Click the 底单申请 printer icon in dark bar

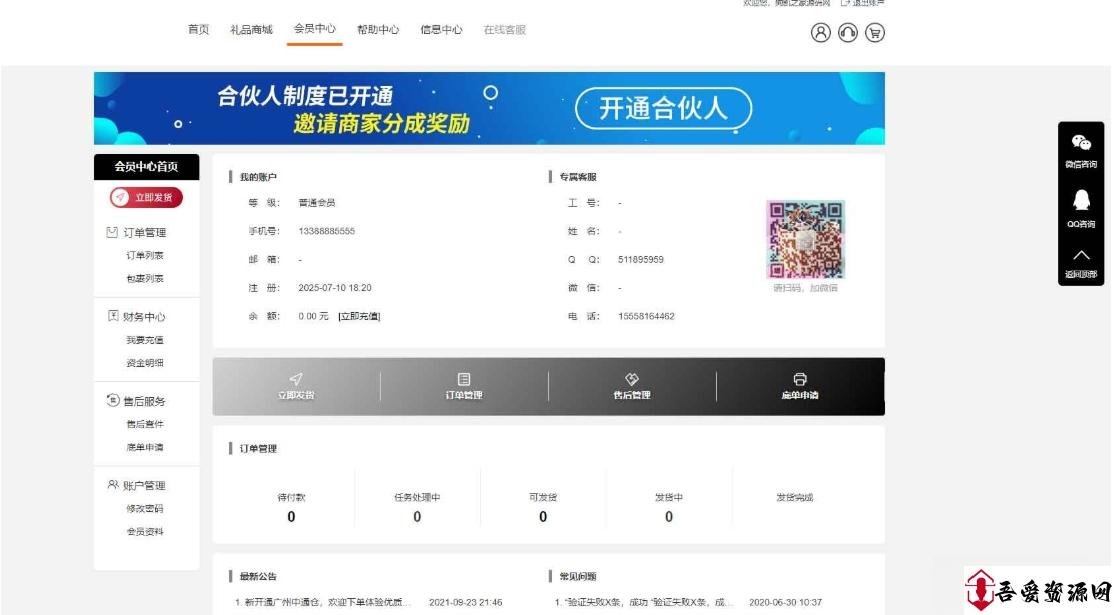click(x=800, y=379)
